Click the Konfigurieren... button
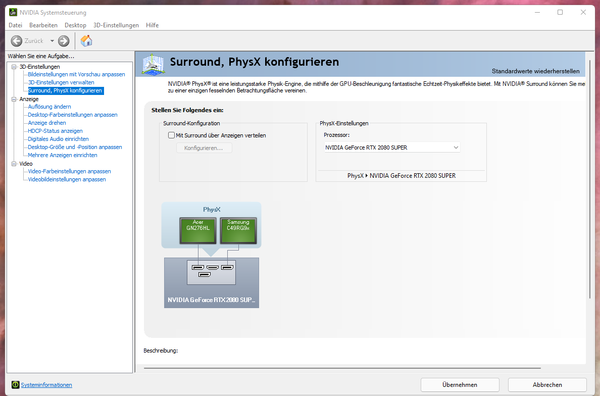The width and height of the screenshot is (600, 396). tap(204, 148)
